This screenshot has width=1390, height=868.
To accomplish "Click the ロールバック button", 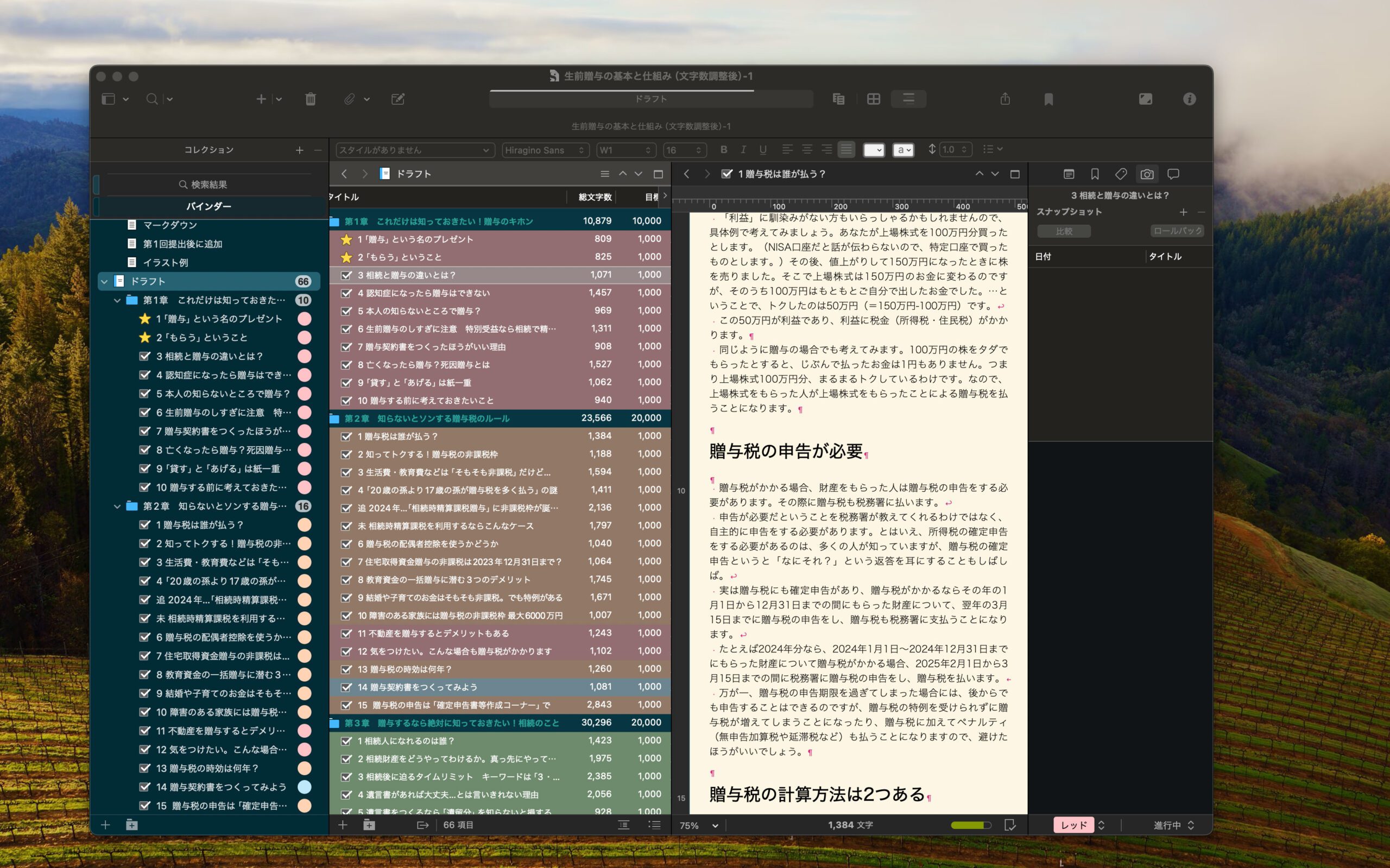I will (1177, 231).
